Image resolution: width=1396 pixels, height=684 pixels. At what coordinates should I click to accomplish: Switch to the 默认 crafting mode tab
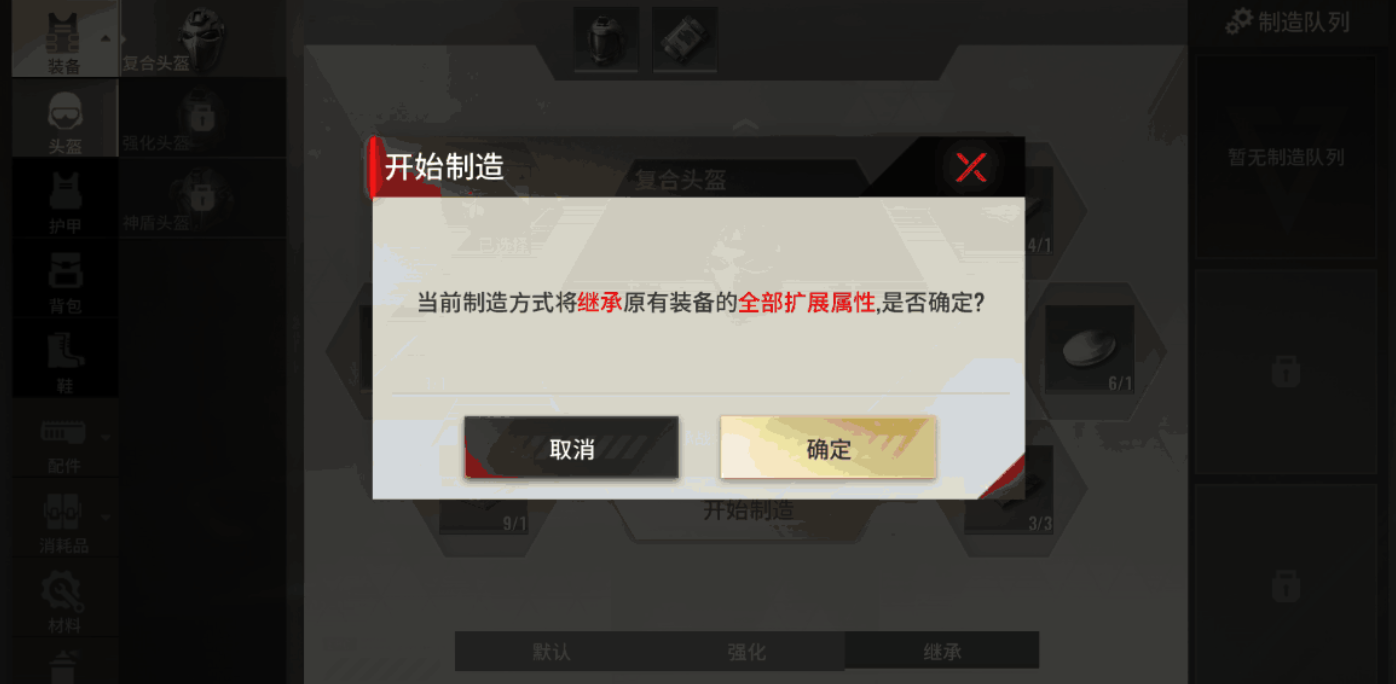point(551,651)
